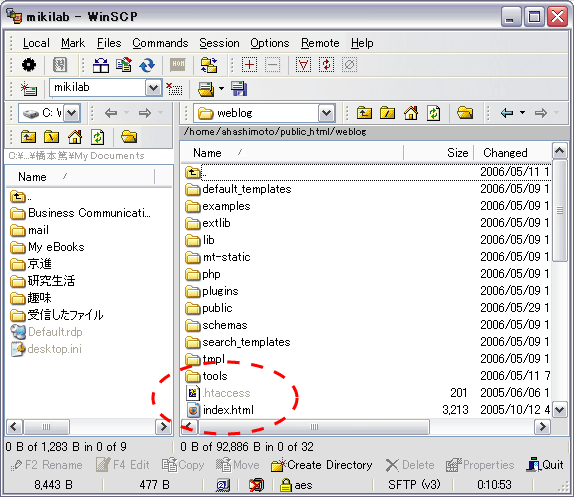Expand the weblog remote directory dropdown

click(x=327, y=113)
